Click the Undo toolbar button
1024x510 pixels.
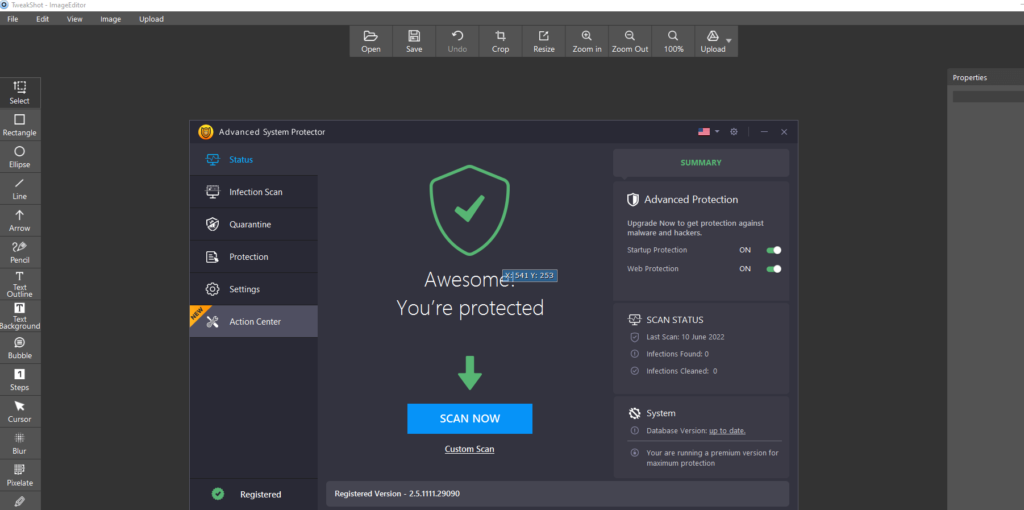click(x=457, y=41)
